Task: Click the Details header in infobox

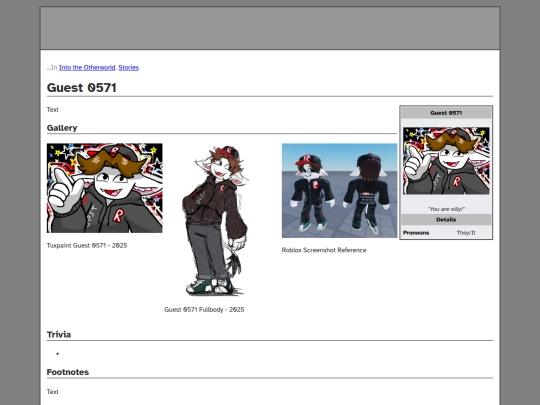Action: pyautogui.click(x=446, y=219)
